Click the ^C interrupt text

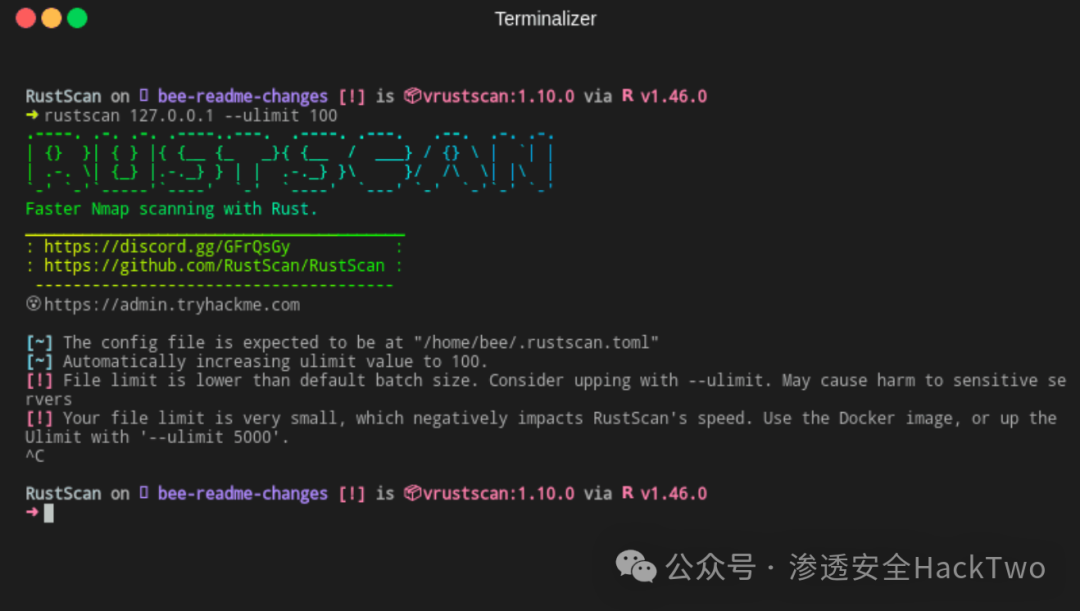click(34, 455)
